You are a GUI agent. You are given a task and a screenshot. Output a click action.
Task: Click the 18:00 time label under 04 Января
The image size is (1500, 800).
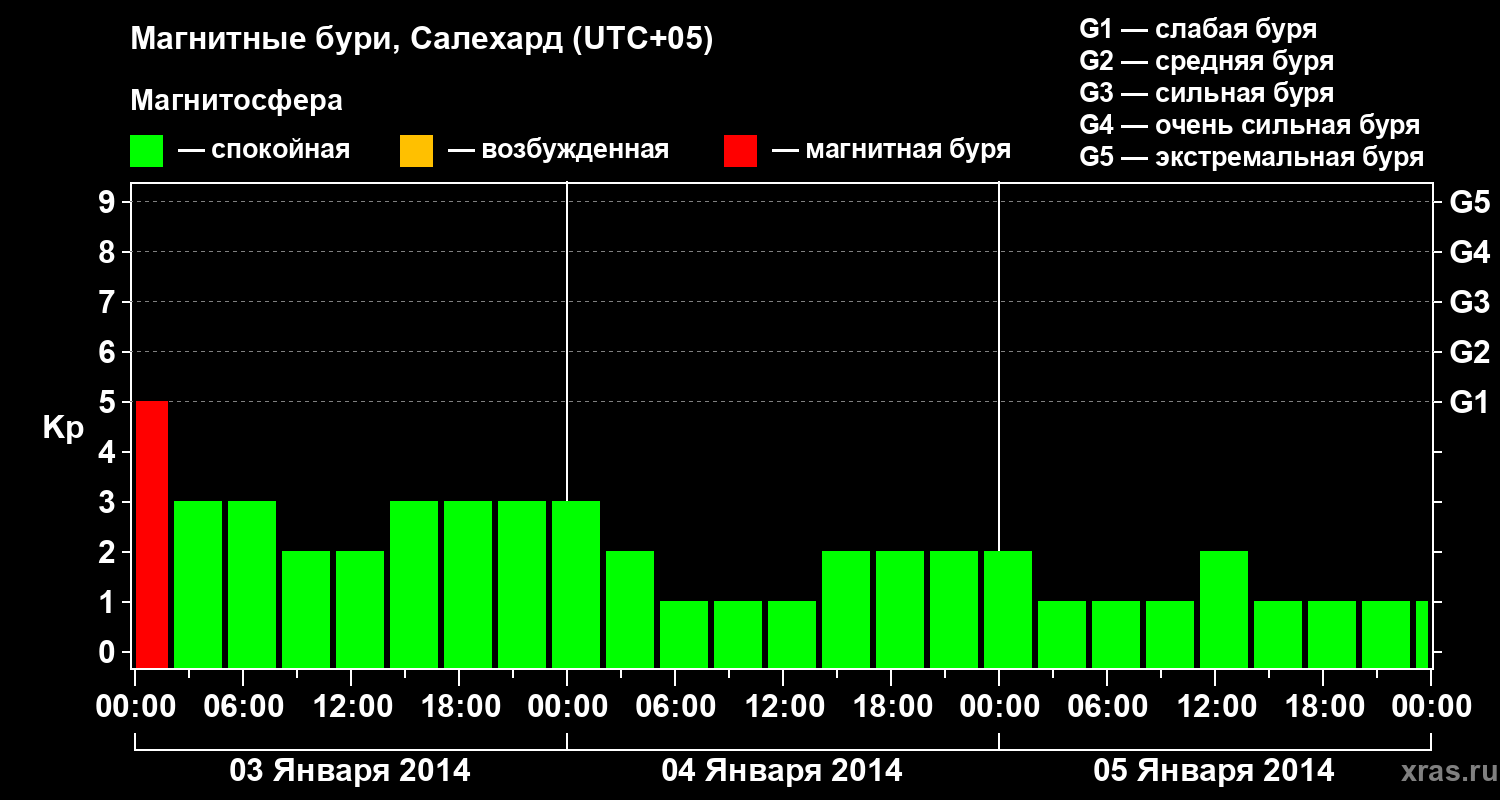pos(891,707)
